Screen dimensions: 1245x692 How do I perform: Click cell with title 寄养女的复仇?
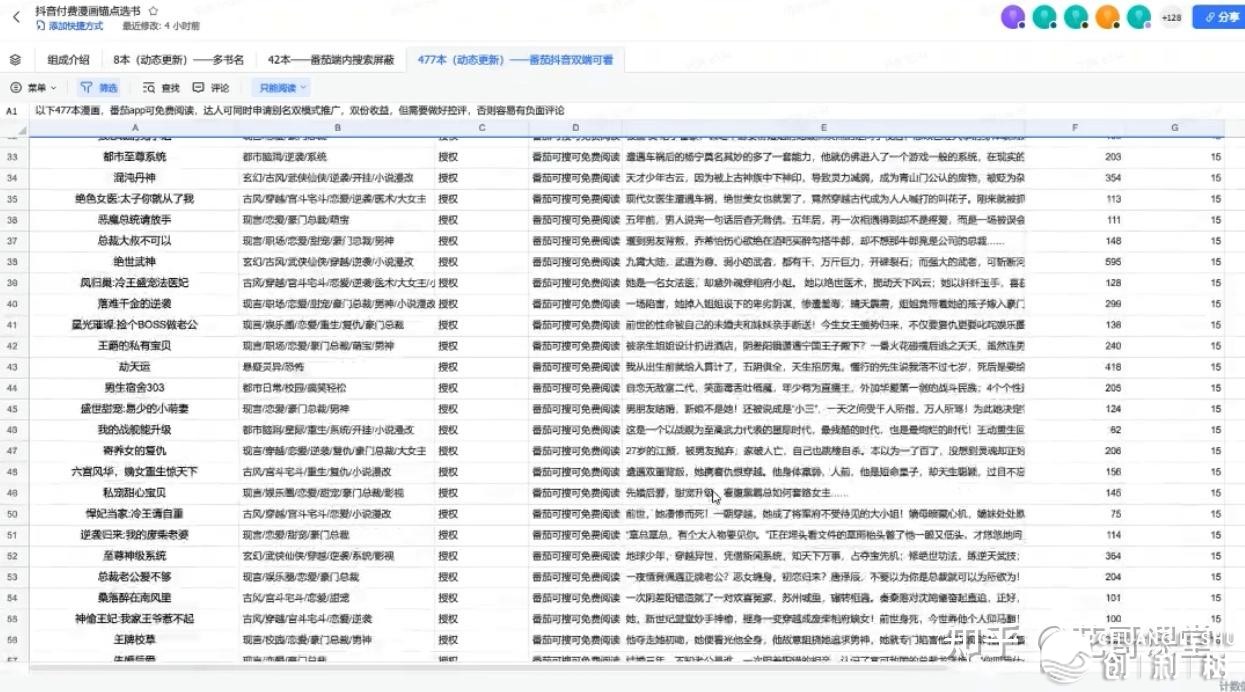click(x=133, y=451)
